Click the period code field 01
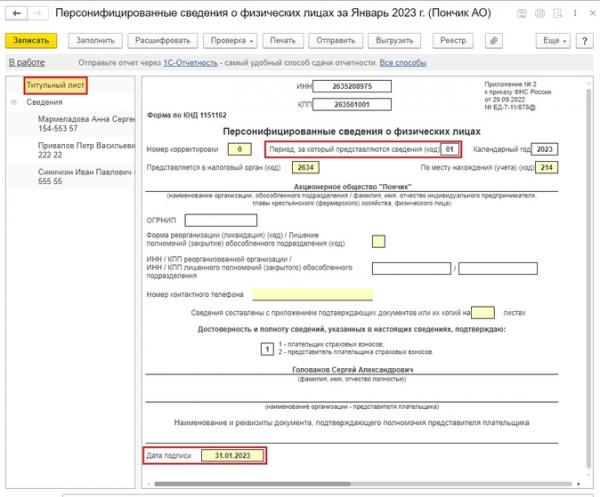The height and width of the screenshot is (497, 600). click(450, 149)
